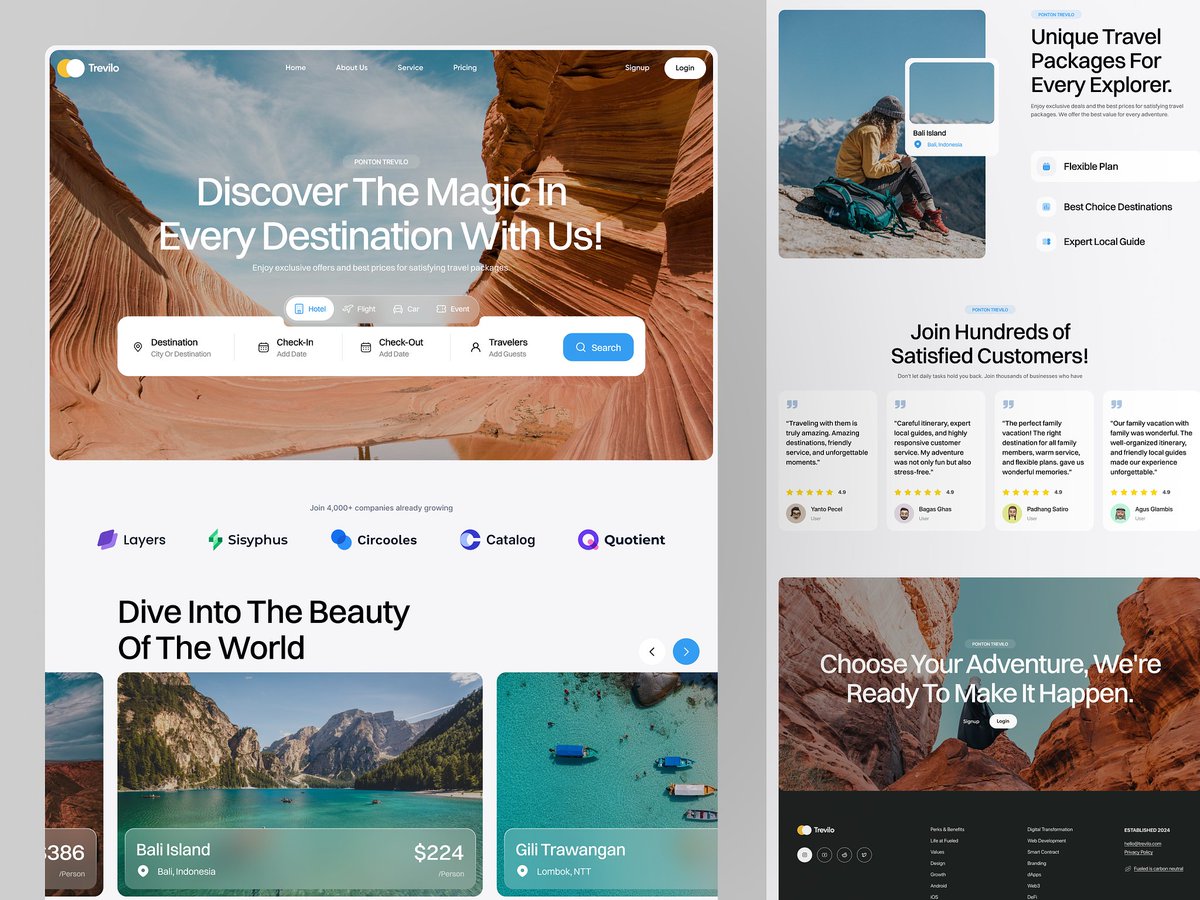Select the Flexible Plan feature

1115,167
